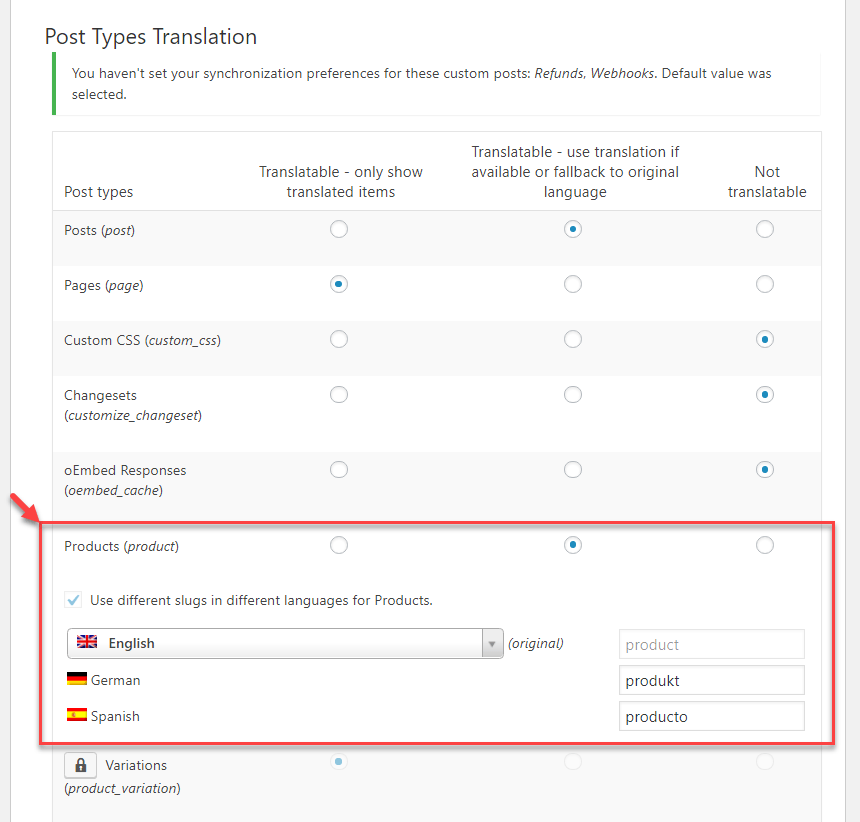Click the lock icon beside Variations

[x=81, y=765]
